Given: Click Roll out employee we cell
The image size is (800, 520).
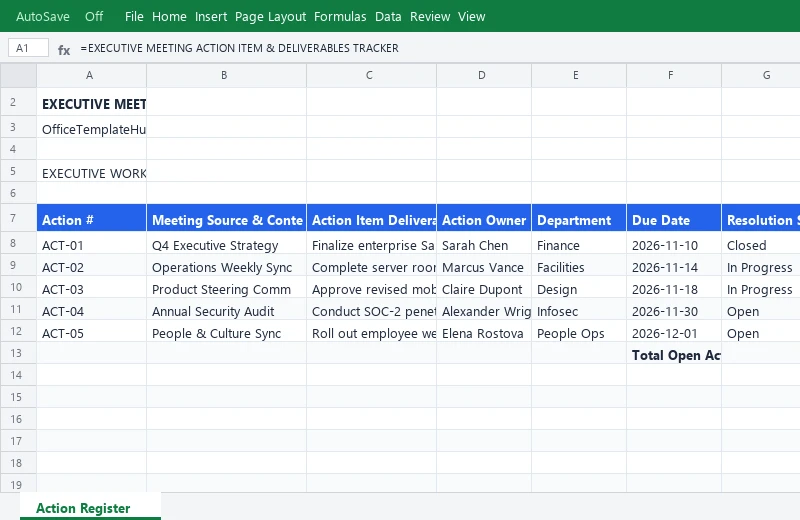Looking at the screenshot, I should pyautogui.click(x=371, y=333).
